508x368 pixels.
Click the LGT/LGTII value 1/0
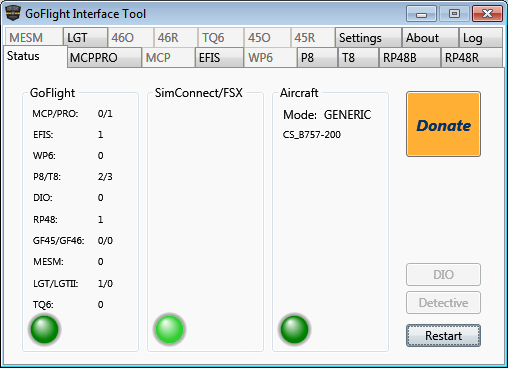(105, 284)
